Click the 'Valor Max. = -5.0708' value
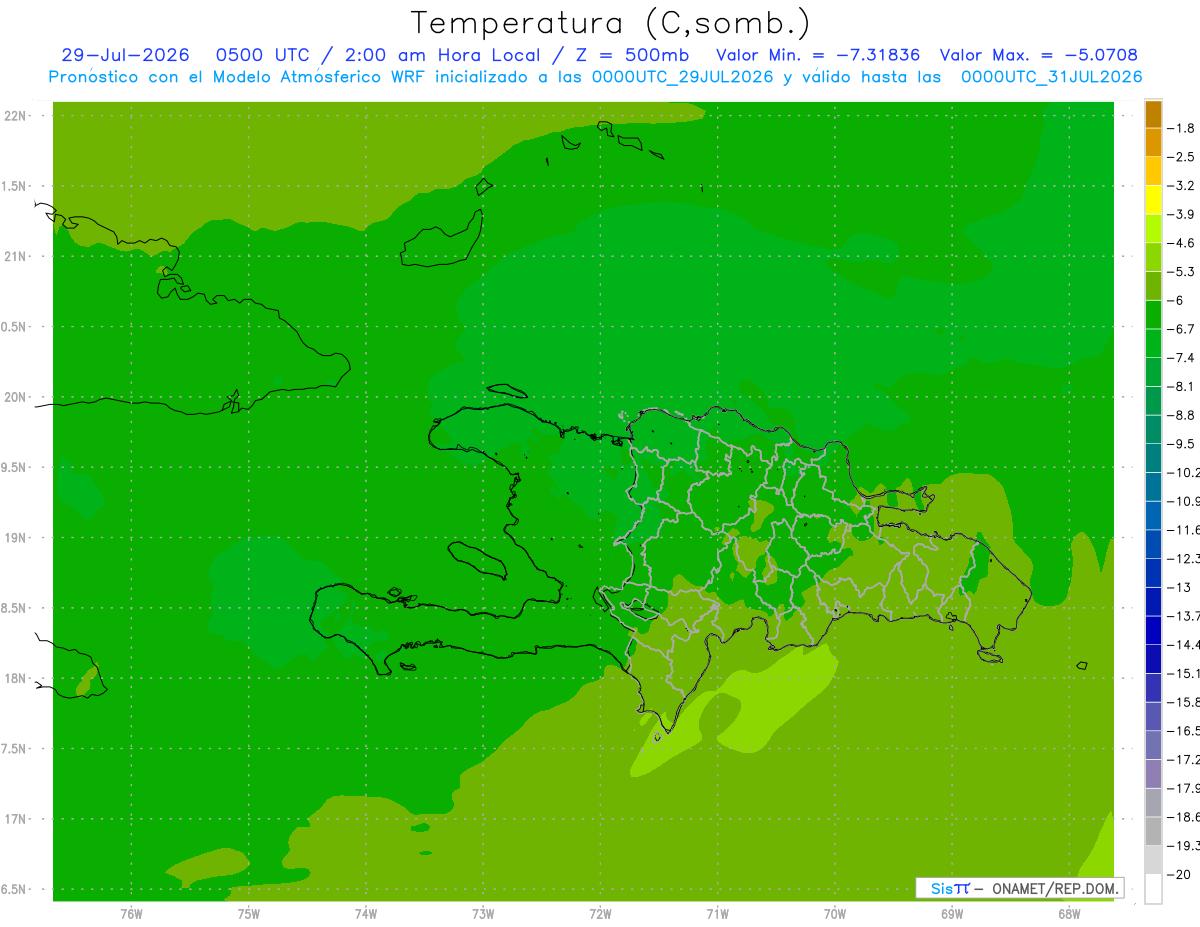1200x927 pixels. click(1039, 55)
